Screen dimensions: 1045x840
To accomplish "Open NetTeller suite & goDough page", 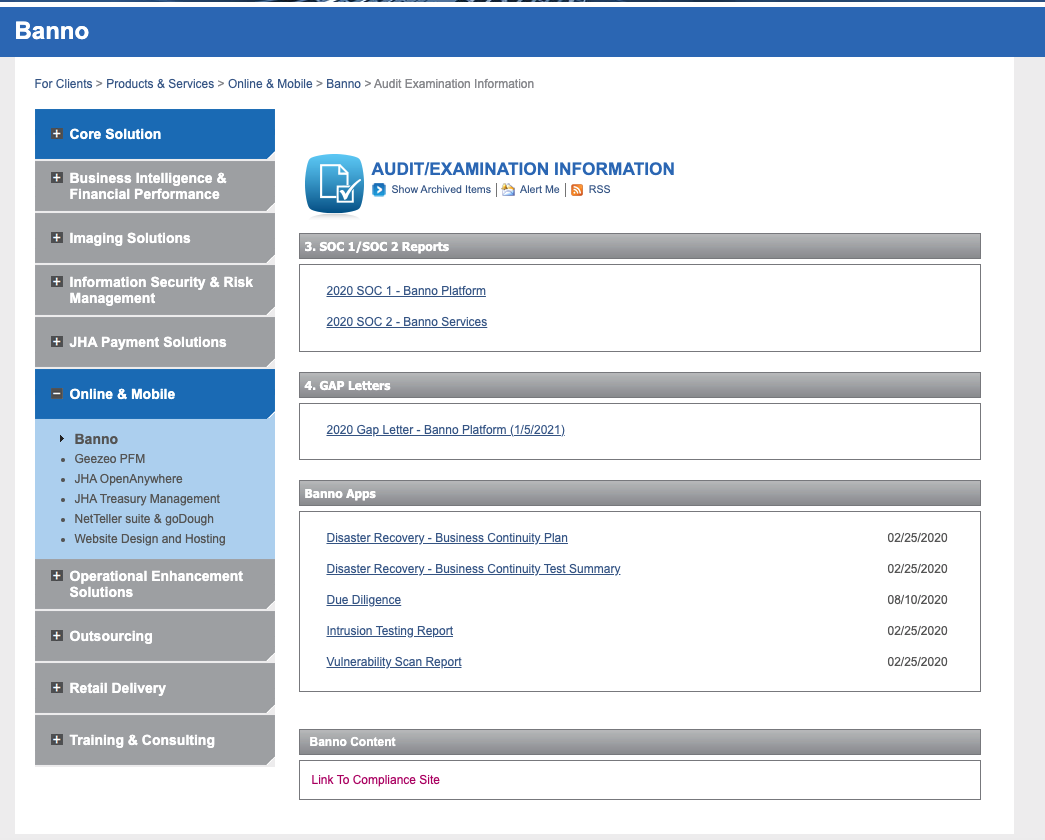I will tap(144, 519).
